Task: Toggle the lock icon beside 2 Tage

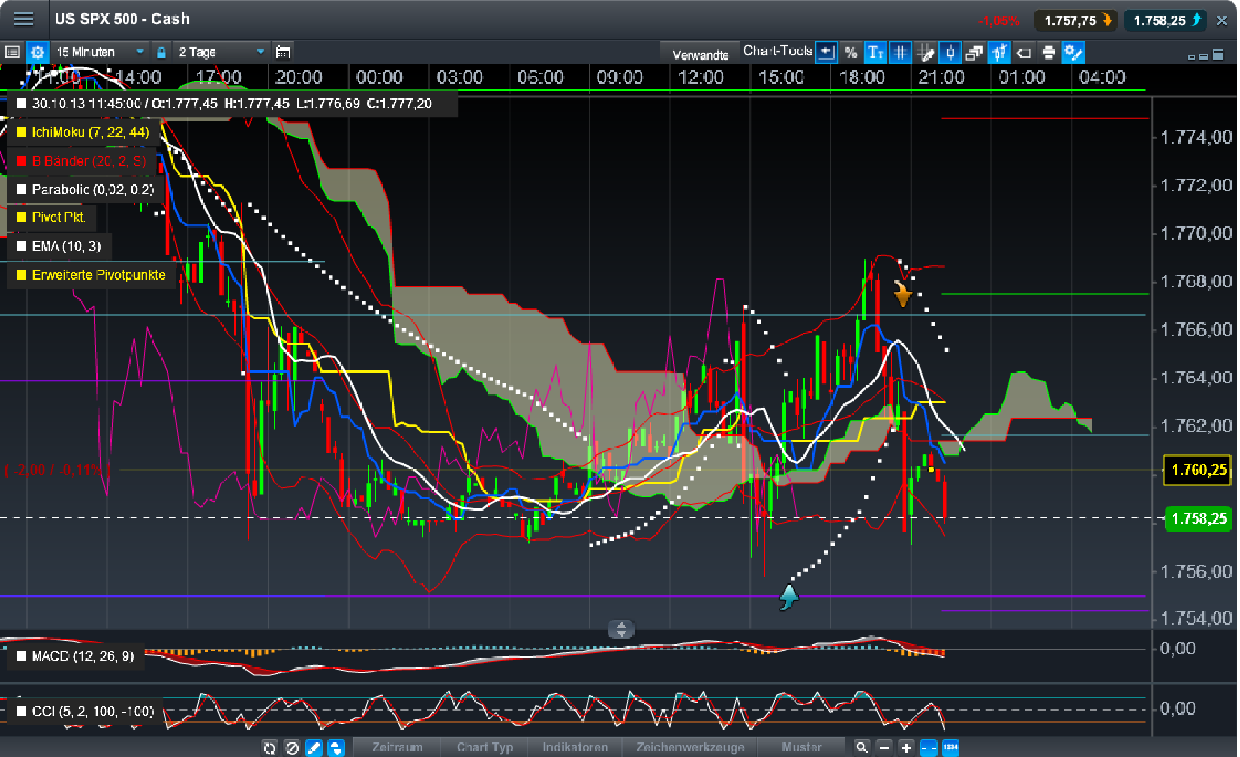Action: click(x=161, y=52)
